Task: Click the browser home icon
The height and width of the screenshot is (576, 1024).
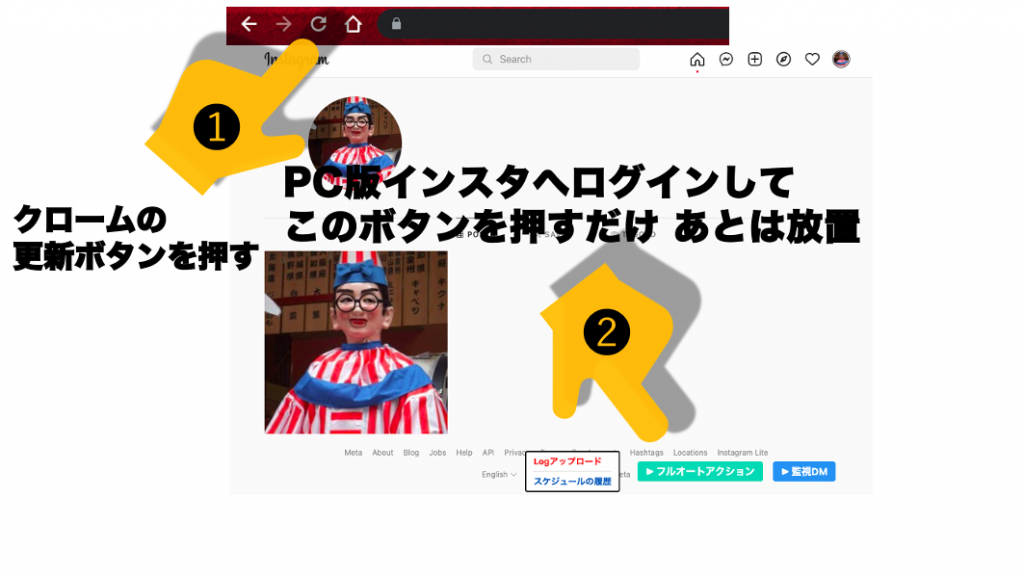Action: (353, 24)
